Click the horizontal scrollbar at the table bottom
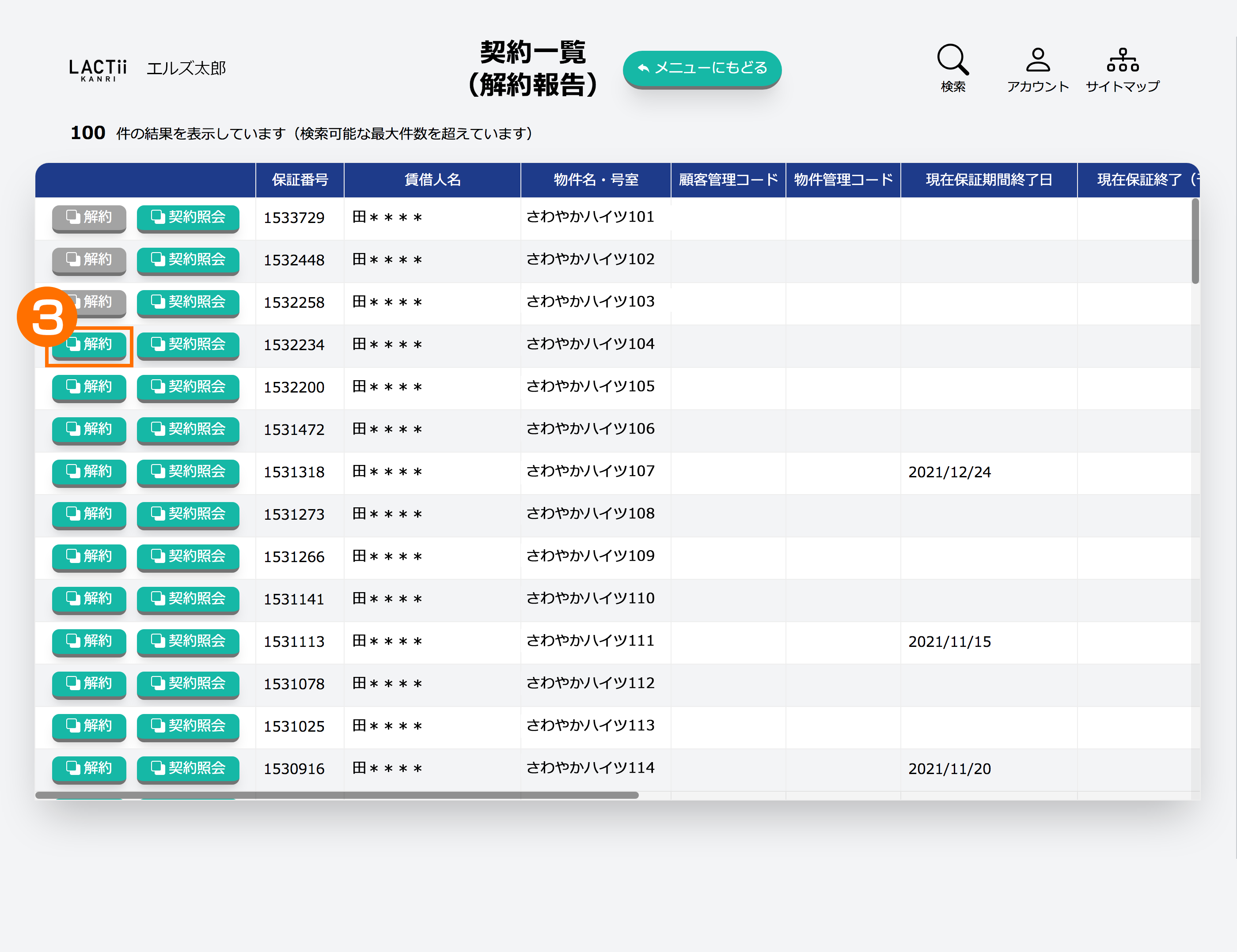The height and width of the screenshot is (952, 1237). (x=337, y=795)
